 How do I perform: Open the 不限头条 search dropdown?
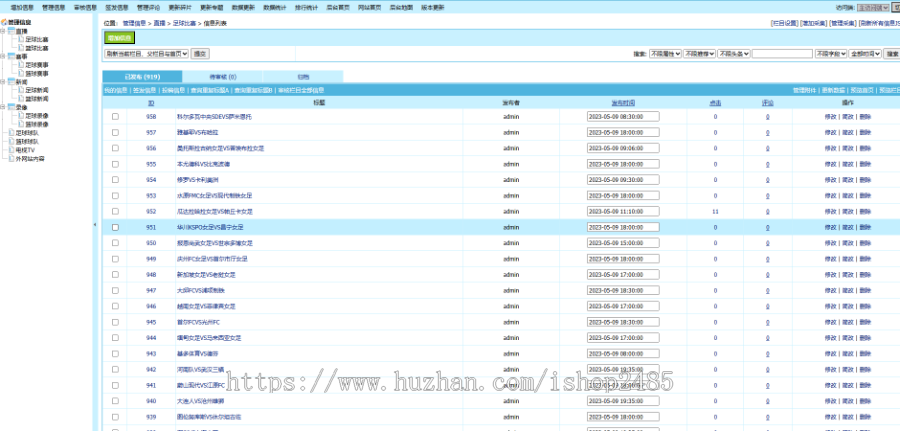(x=734, y=53)
